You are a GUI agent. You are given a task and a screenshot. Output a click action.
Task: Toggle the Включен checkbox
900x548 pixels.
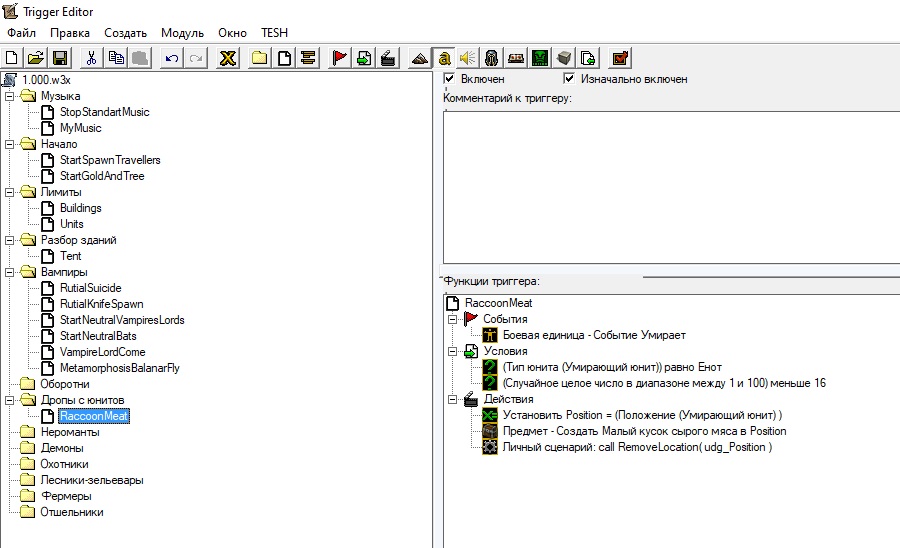tap(449, 79)
